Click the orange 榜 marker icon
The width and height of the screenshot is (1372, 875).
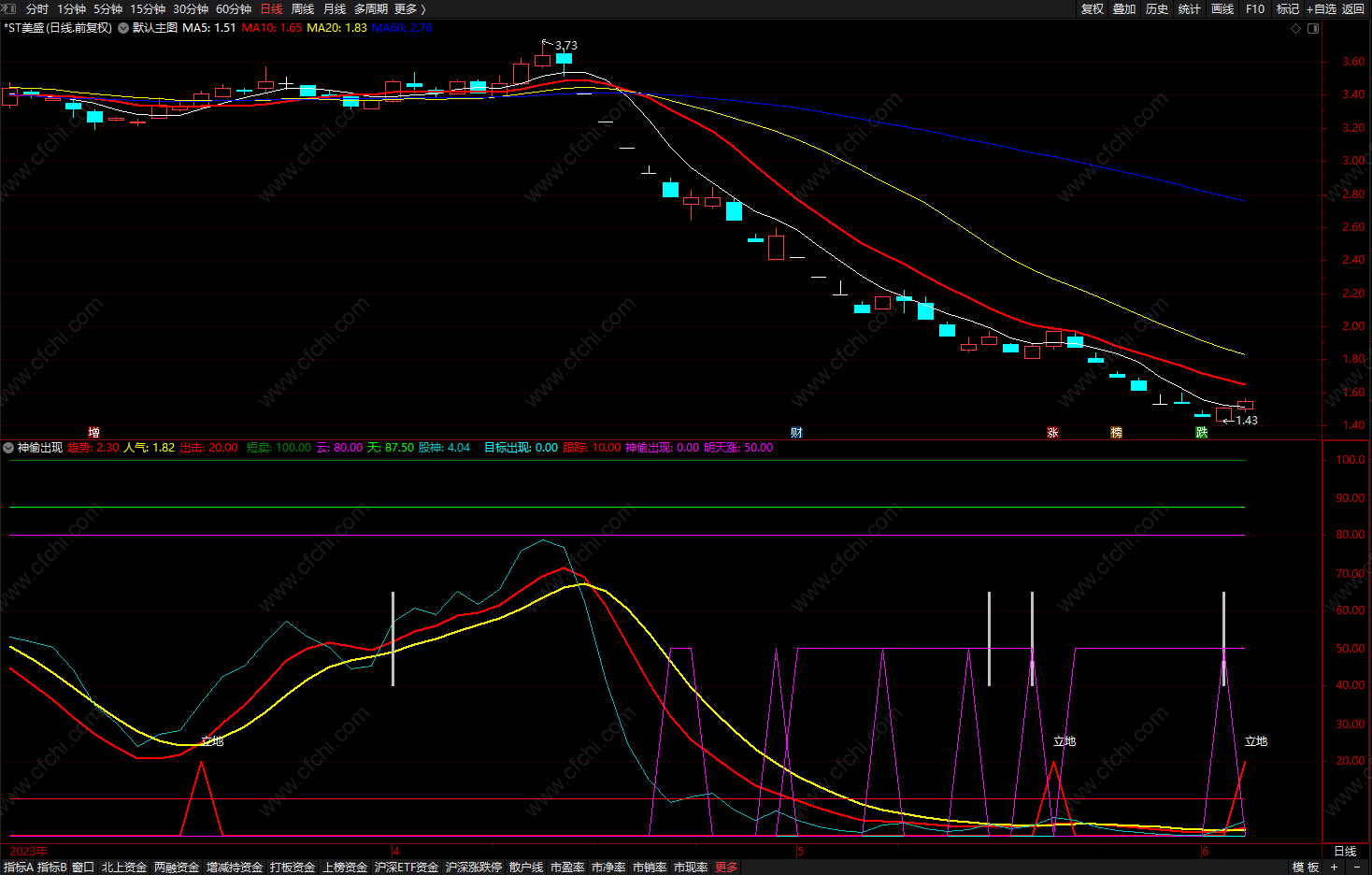pos(1116,432)
